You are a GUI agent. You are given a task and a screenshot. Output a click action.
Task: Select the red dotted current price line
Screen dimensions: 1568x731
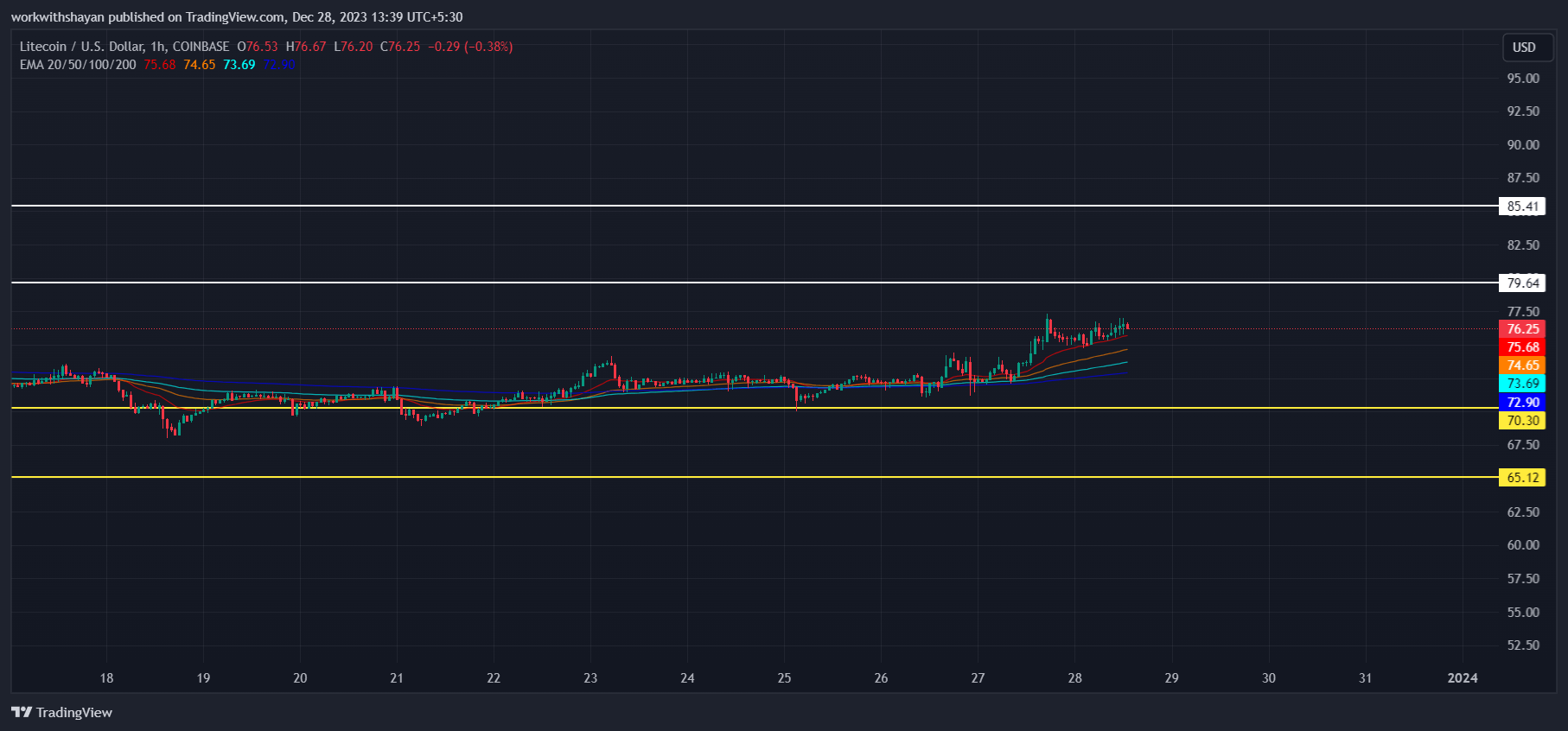pos(754,329)
